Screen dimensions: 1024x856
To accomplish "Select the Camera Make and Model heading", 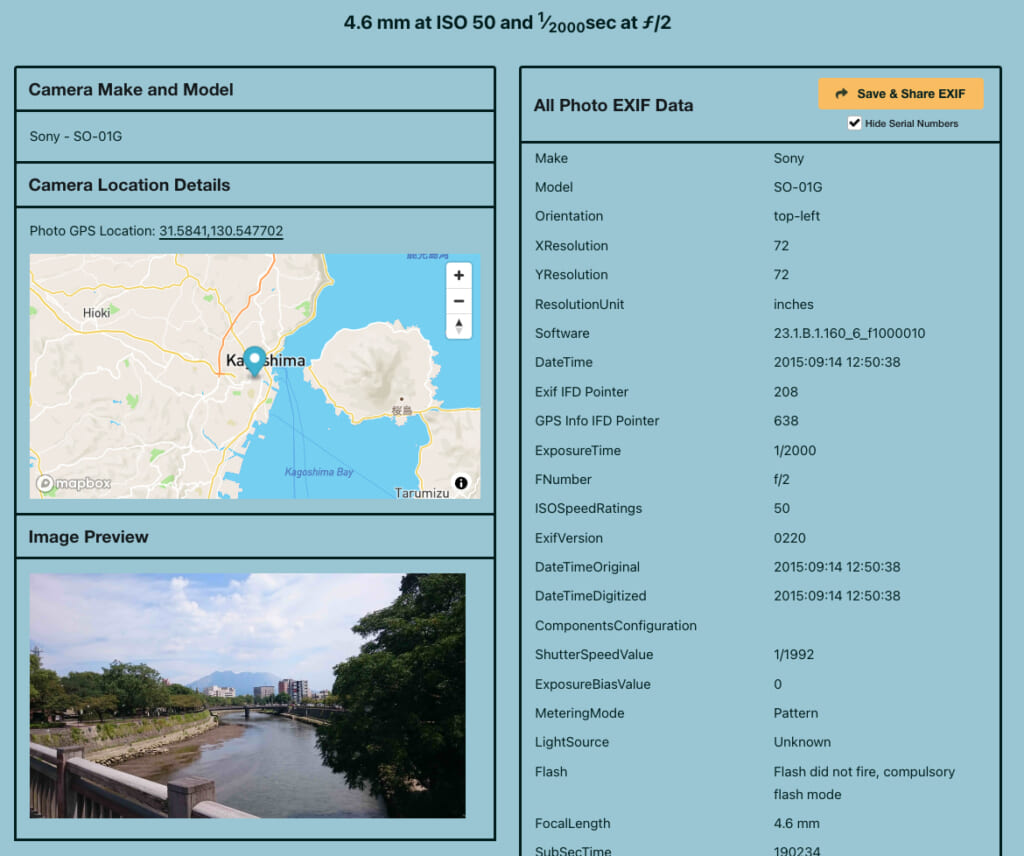I will click(x=131, y=90).
